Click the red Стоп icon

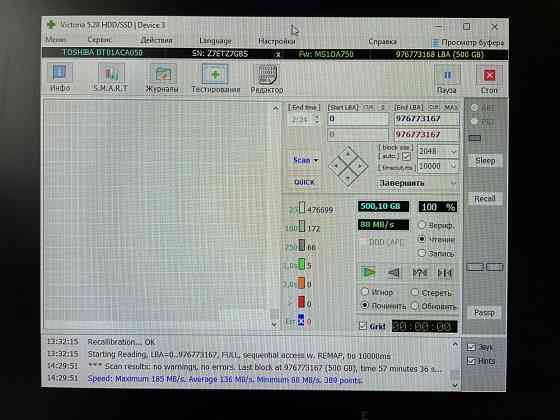(x=489, y=80)
